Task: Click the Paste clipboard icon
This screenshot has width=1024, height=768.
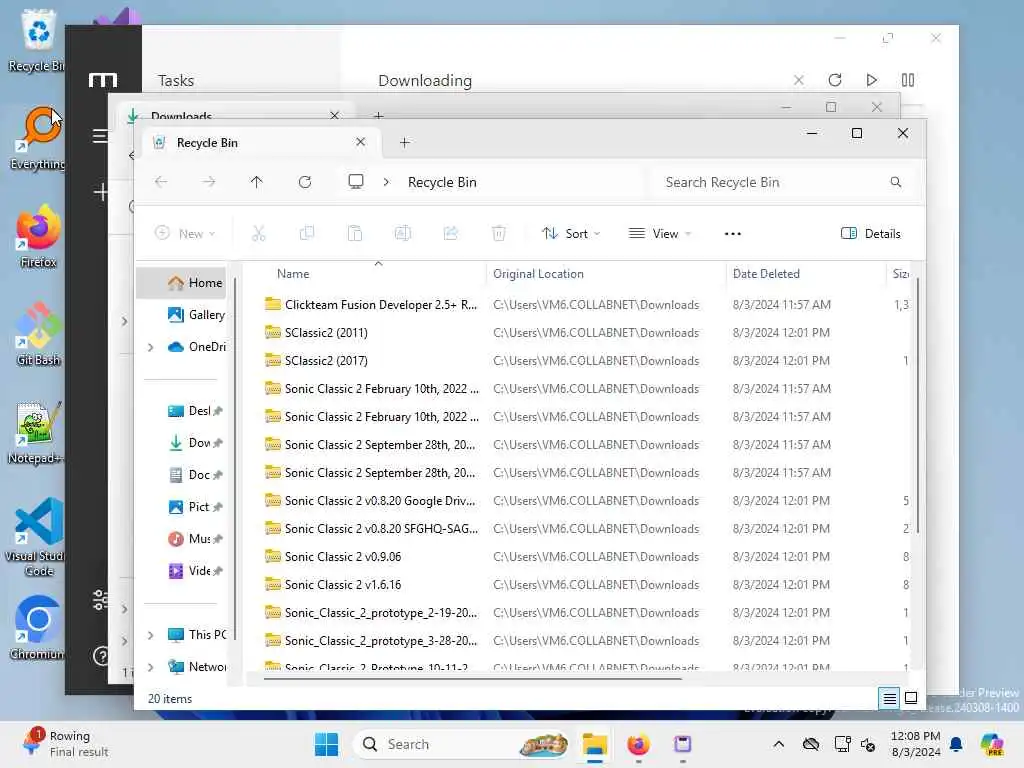Action: click(355, 233)
